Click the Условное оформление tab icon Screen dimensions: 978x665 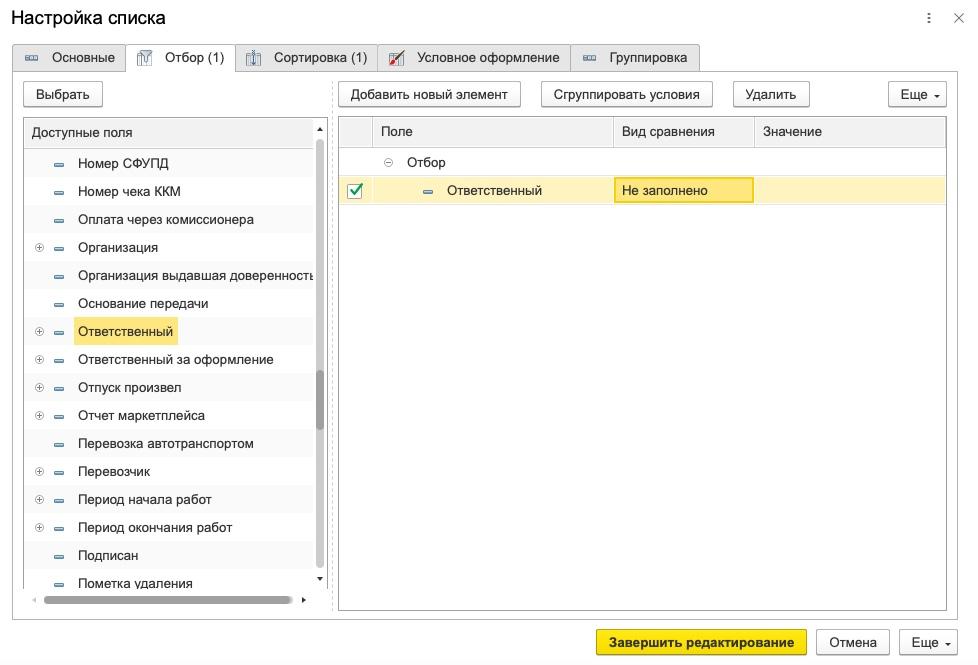(397, 58)
